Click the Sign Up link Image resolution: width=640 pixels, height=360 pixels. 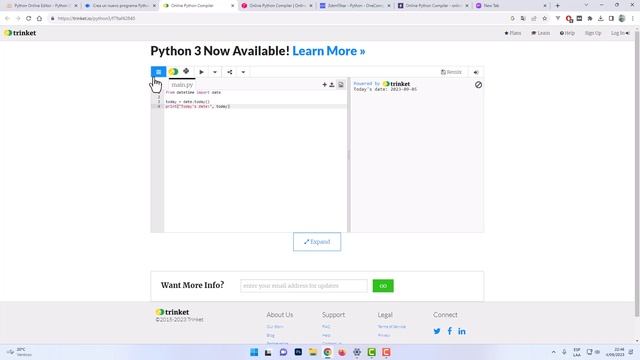(x=593, y=33)
